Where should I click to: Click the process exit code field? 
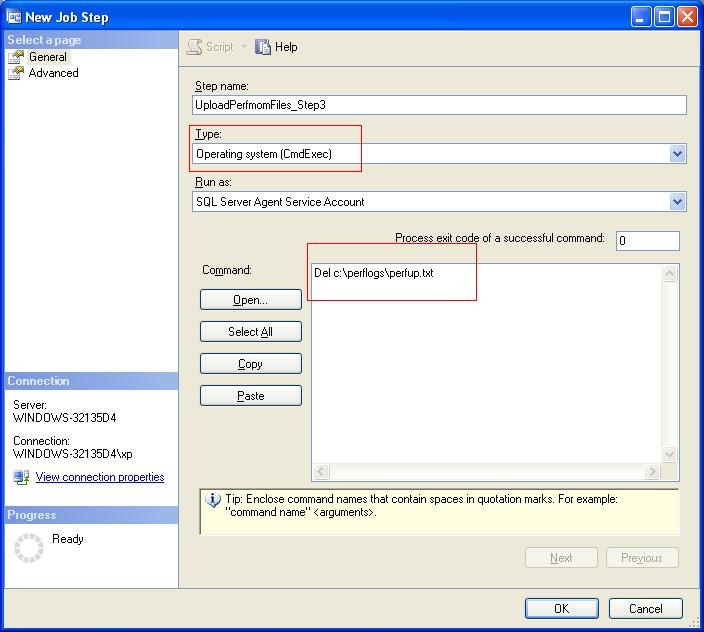647,240
